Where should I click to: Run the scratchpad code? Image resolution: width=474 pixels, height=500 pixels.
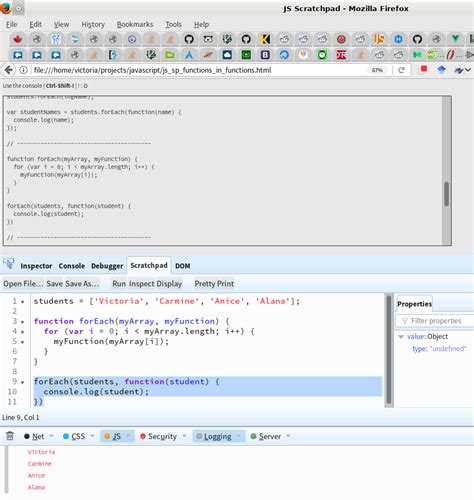[119, 284]
